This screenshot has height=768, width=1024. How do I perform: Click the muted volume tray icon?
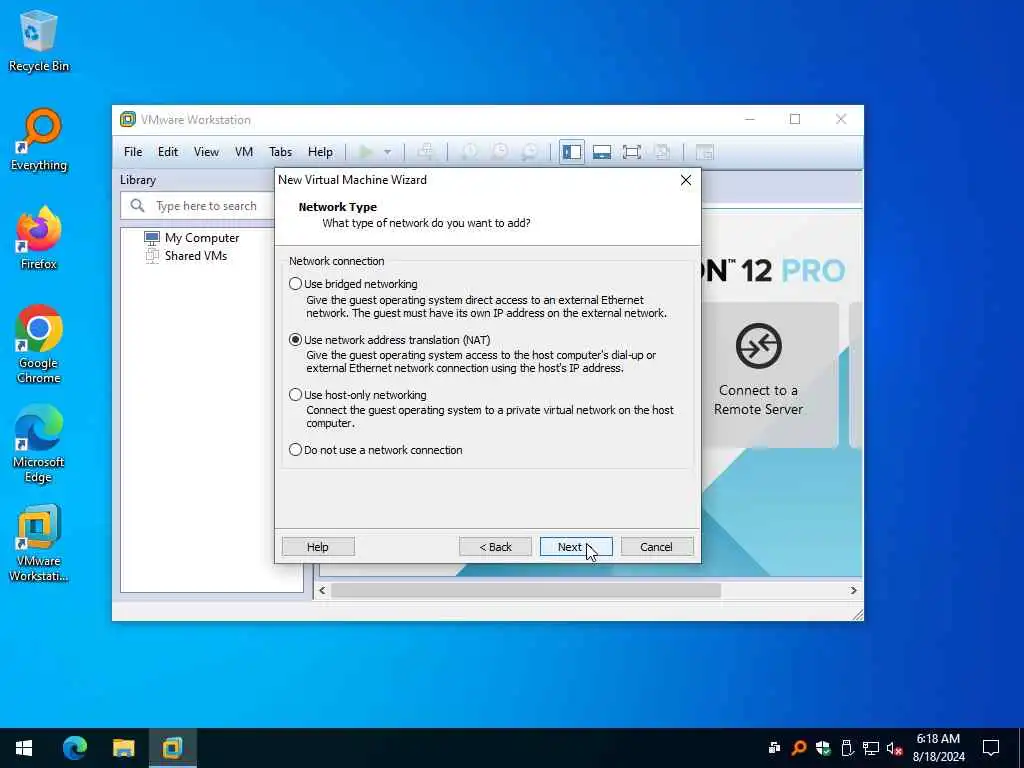(894, 748)
